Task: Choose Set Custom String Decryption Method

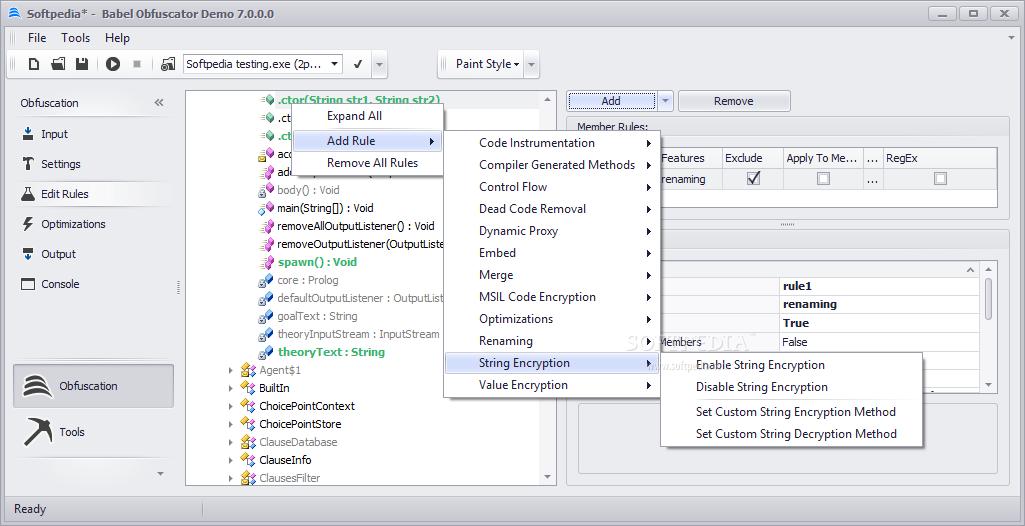Action: (x=791, y=434)
